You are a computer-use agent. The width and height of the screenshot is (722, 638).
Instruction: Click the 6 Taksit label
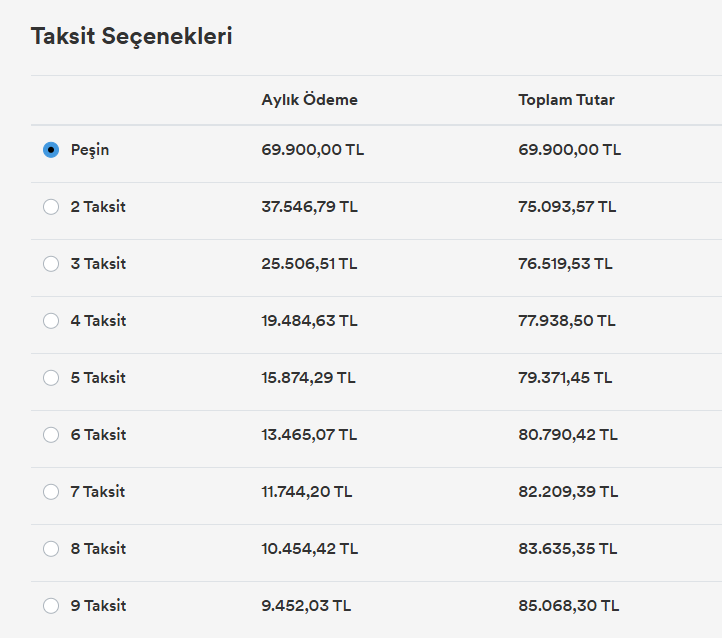click(x=98, y=435)
